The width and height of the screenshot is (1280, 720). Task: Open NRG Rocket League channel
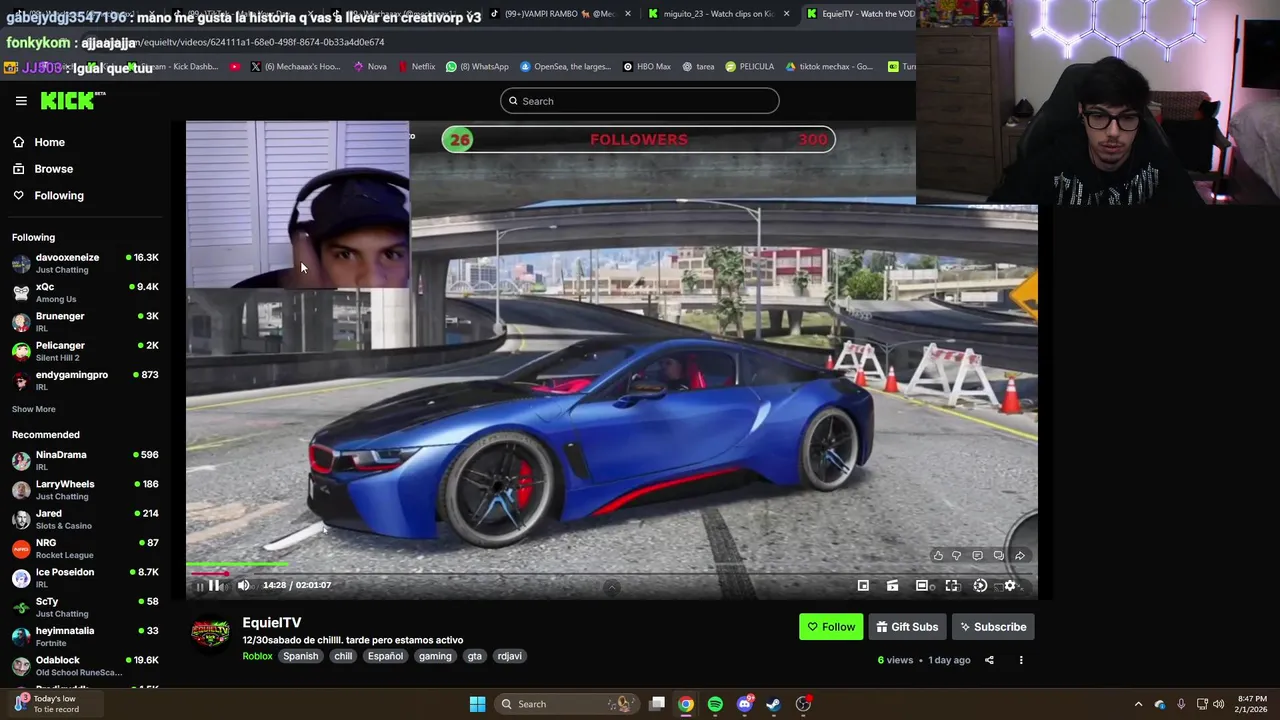click(x=85, y=548)
